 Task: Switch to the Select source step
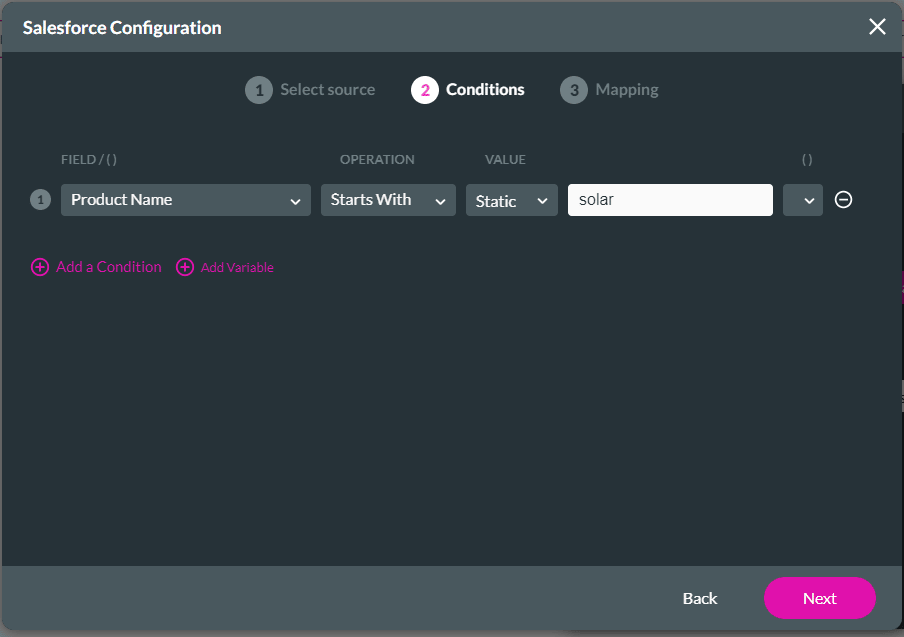coord(327,89)
